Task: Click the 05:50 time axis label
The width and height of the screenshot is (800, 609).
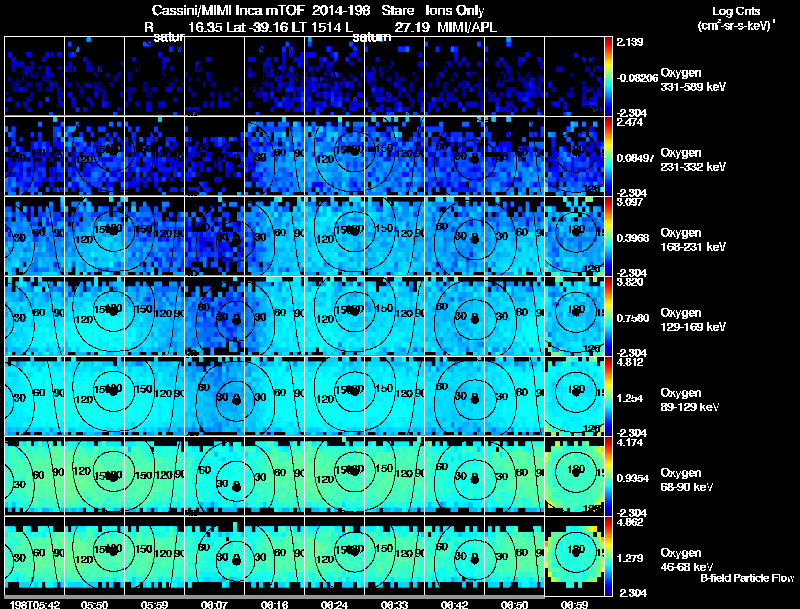Action: click(x=94, y=604)
